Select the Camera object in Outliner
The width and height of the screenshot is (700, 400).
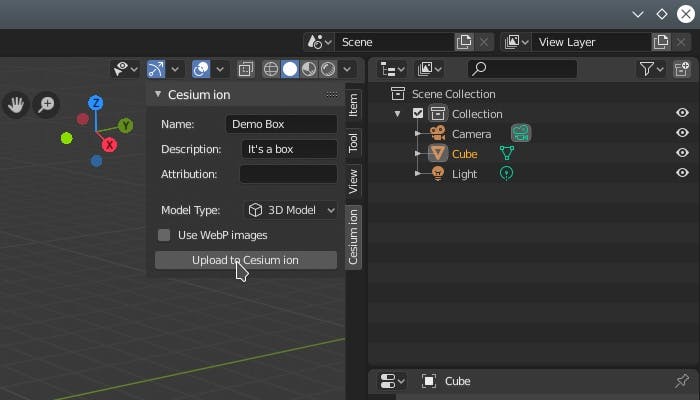click(x=471, y=134)
